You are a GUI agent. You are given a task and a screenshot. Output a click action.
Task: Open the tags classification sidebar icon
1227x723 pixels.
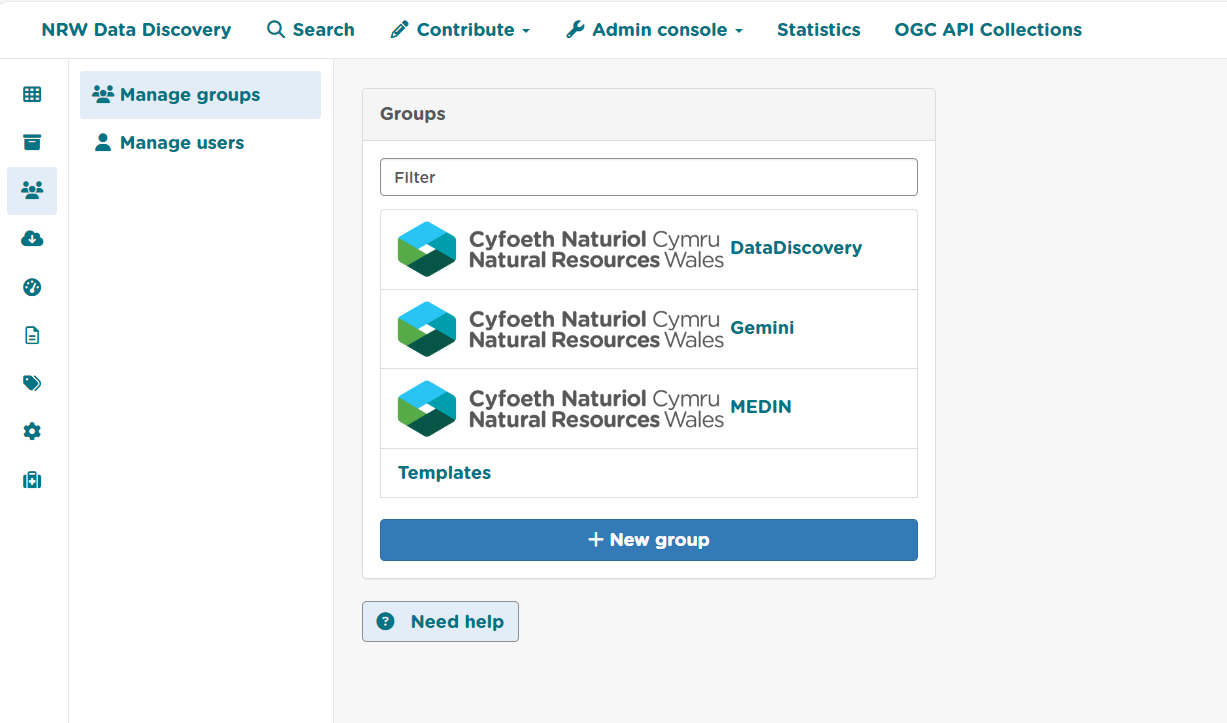coord(32,383)
